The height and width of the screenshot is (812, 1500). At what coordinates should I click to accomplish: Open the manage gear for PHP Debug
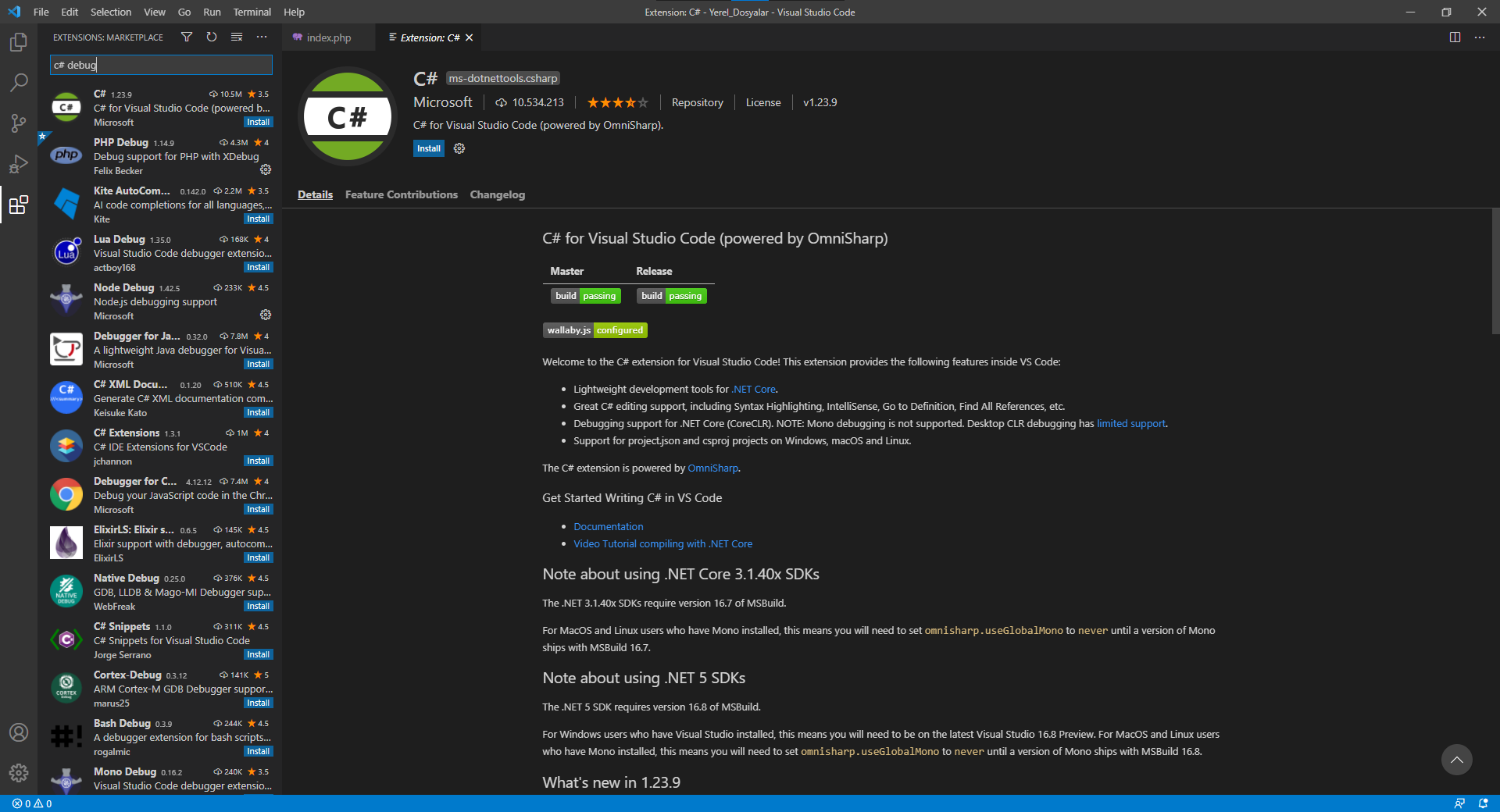(266, 169)
